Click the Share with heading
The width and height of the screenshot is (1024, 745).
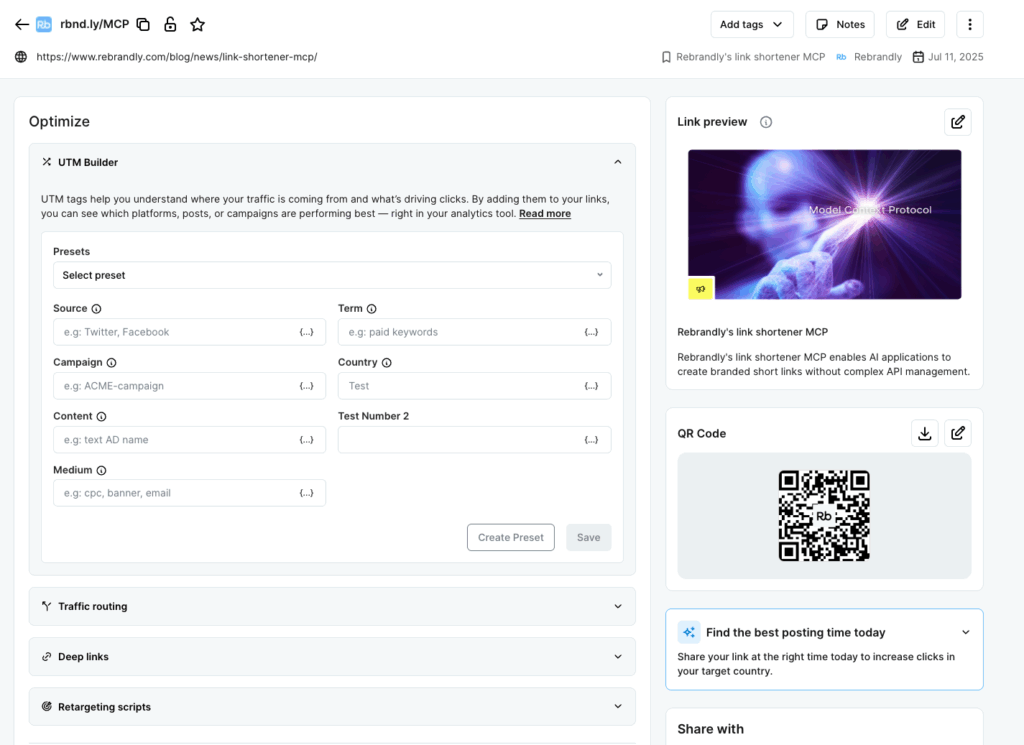coord(711,729)
